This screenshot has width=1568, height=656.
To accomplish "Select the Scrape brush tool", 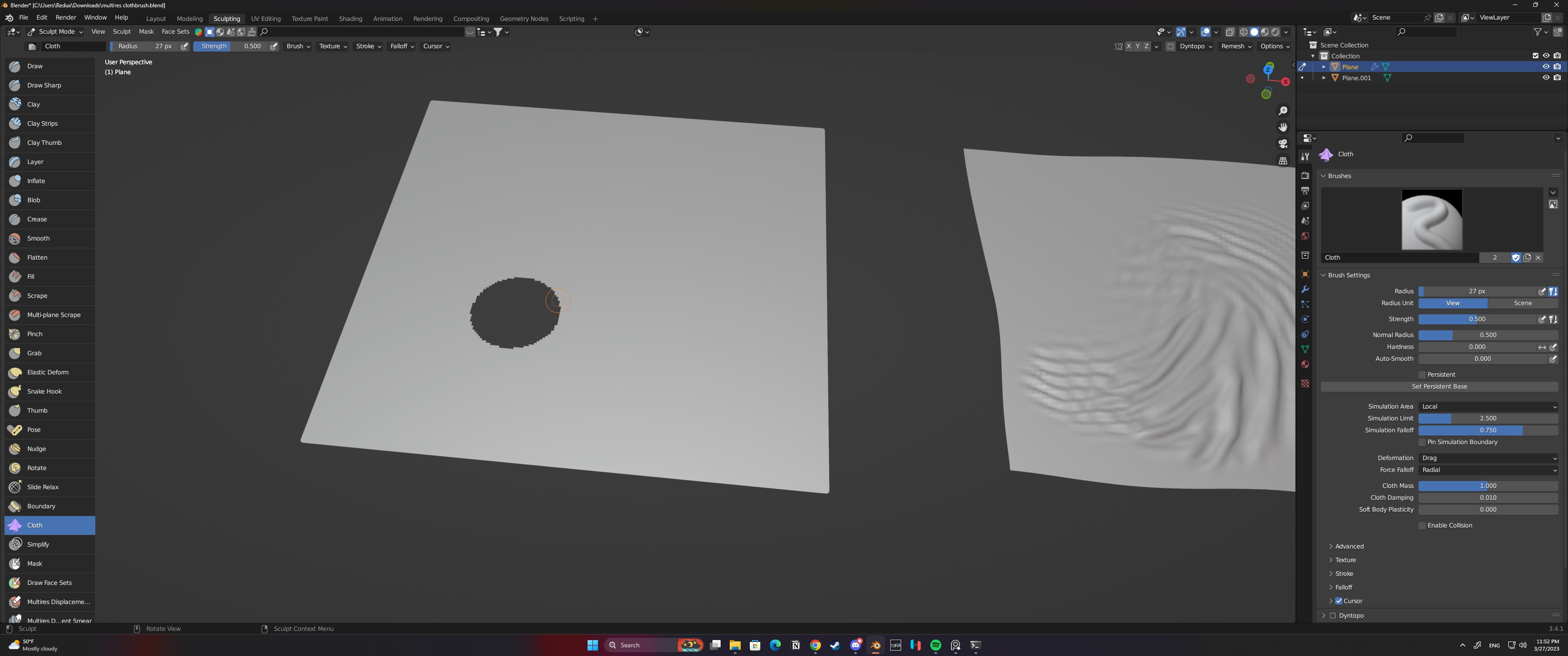I will click(50, 296).
